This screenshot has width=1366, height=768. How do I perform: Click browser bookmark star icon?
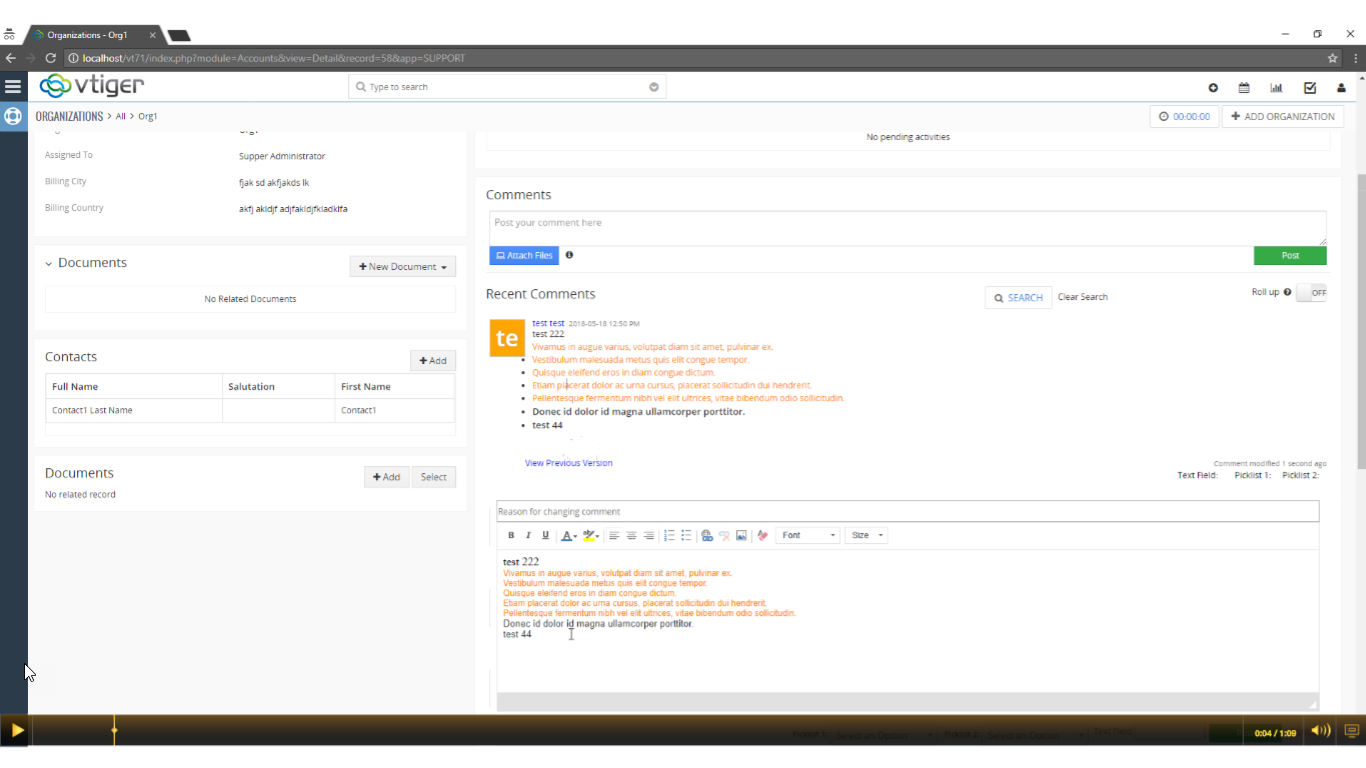[x=1332, y=58]
